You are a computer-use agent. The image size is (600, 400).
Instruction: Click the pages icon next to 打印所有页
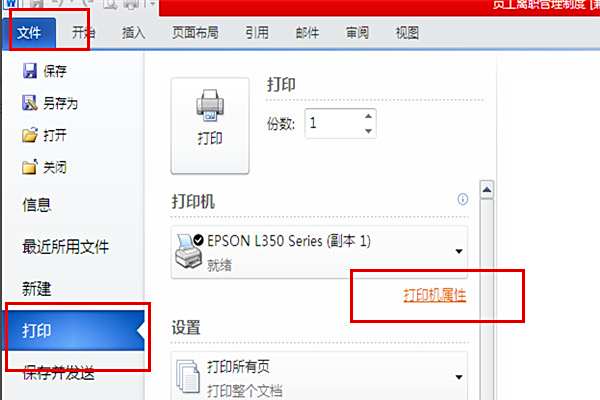click(188, 376)
